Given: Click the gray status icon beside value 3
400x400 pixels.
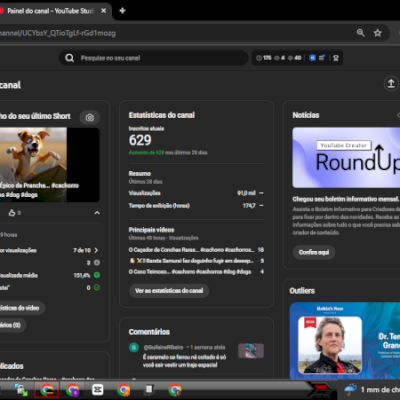Looking at the screenshot, I should click(97, 263).
